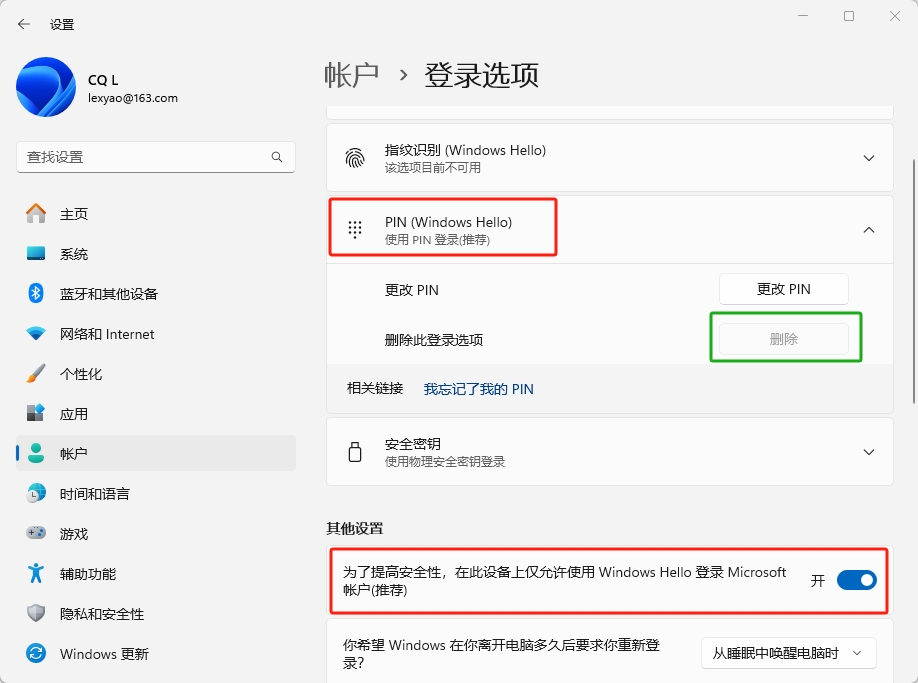Screen dimensions: 918x683
Task: Click the back arrow at top left
Action: coord(22,23)
